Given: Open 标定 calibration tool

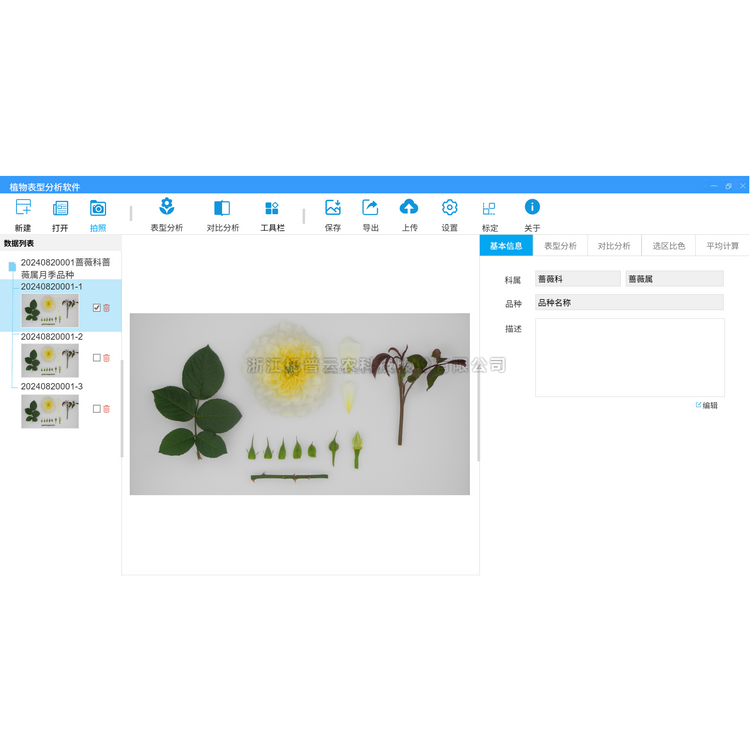Looking at the screenshot, I should click(x=489, y=209).
